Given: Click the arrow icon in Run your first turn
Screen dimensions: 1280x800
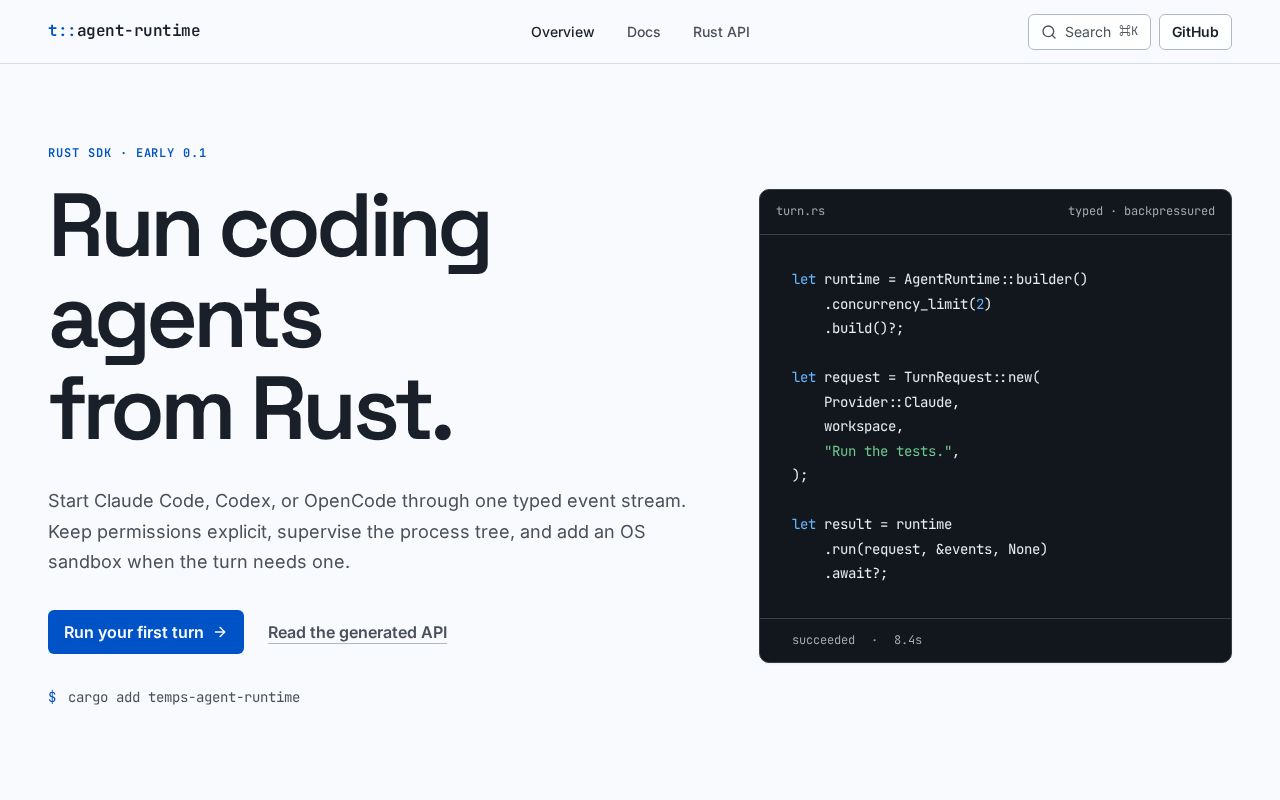Looking at the screenshot, I should pos(220,632).
